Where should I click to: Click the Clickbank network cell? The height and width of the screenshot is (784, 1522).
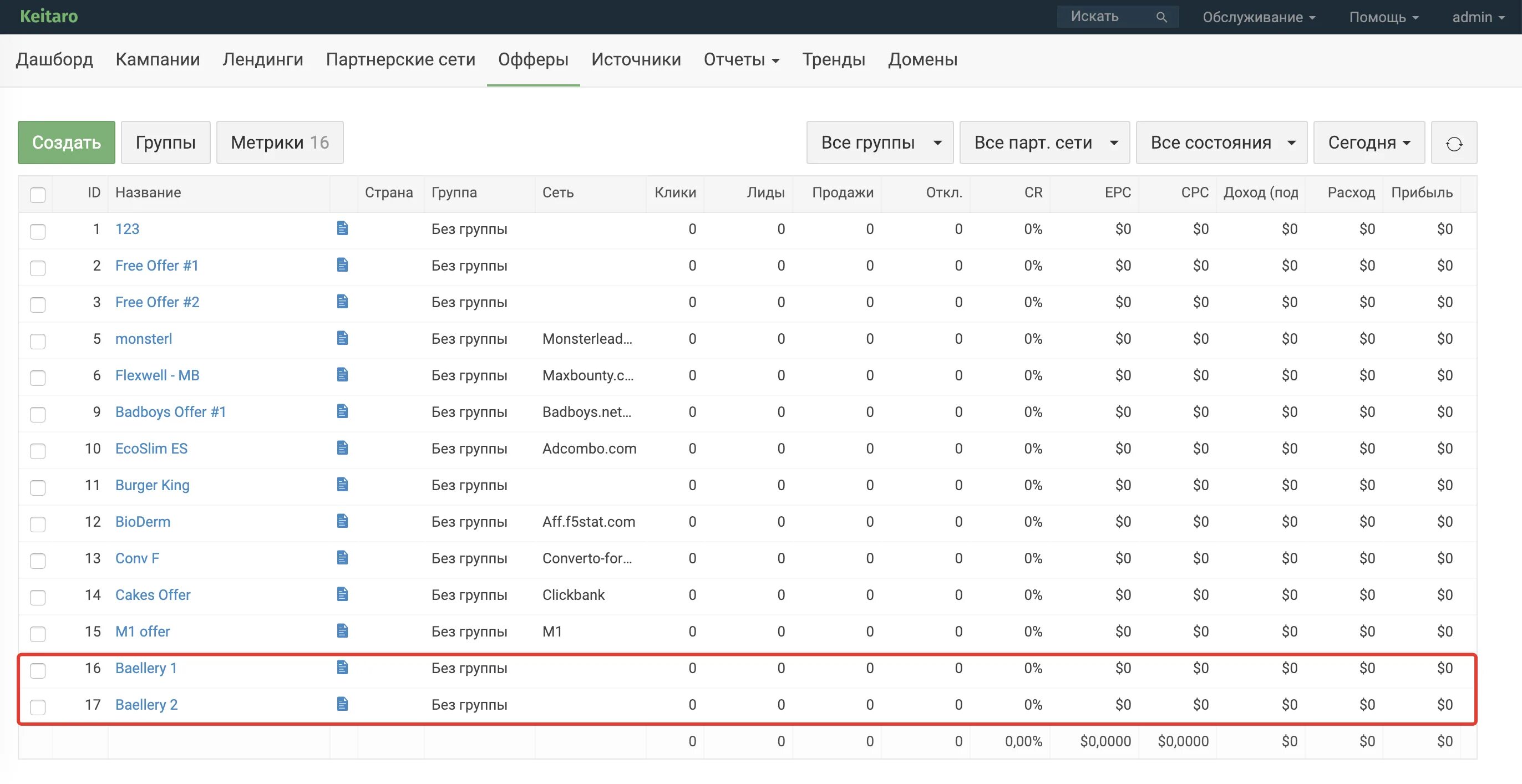tap(573, 595)
